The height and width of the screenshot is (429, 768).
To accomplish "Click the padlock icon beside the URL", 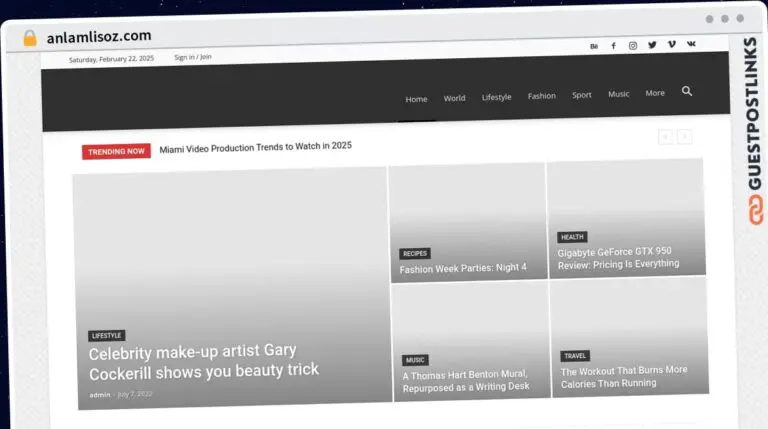I will click(x=30, y=37).
